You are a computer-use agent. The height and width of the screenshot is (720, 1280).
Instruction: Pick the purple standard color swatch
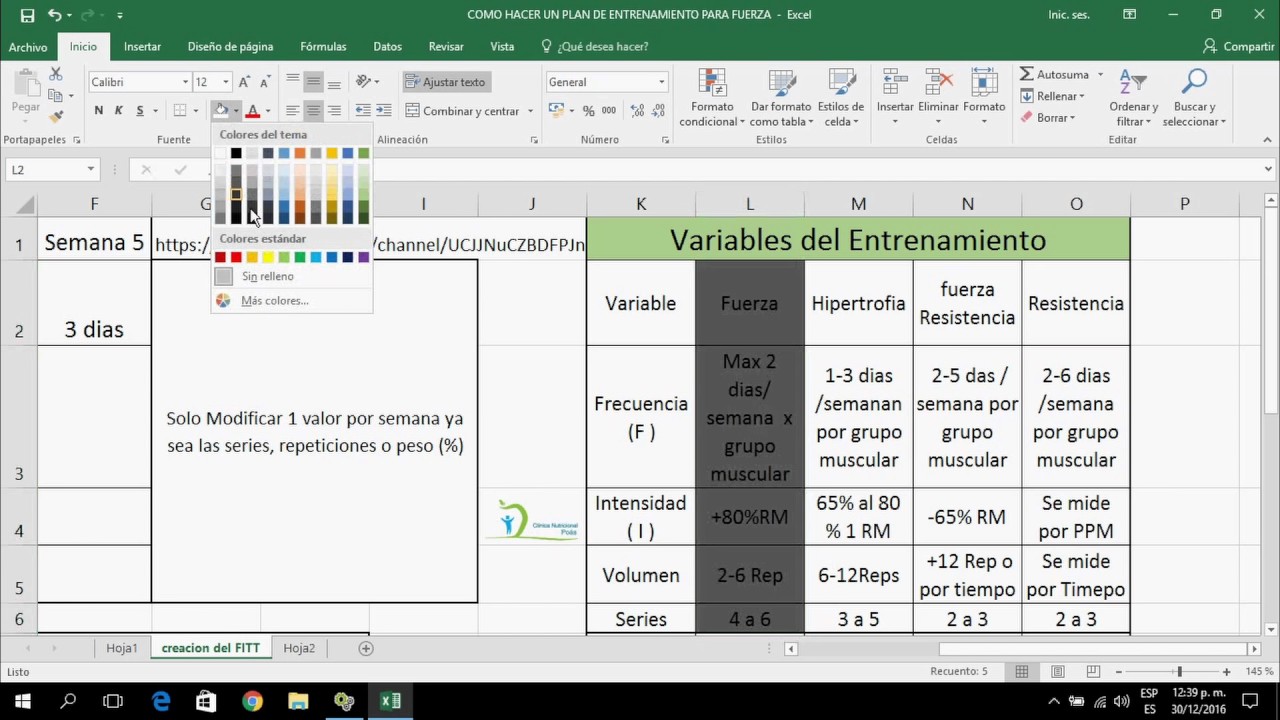363,258
